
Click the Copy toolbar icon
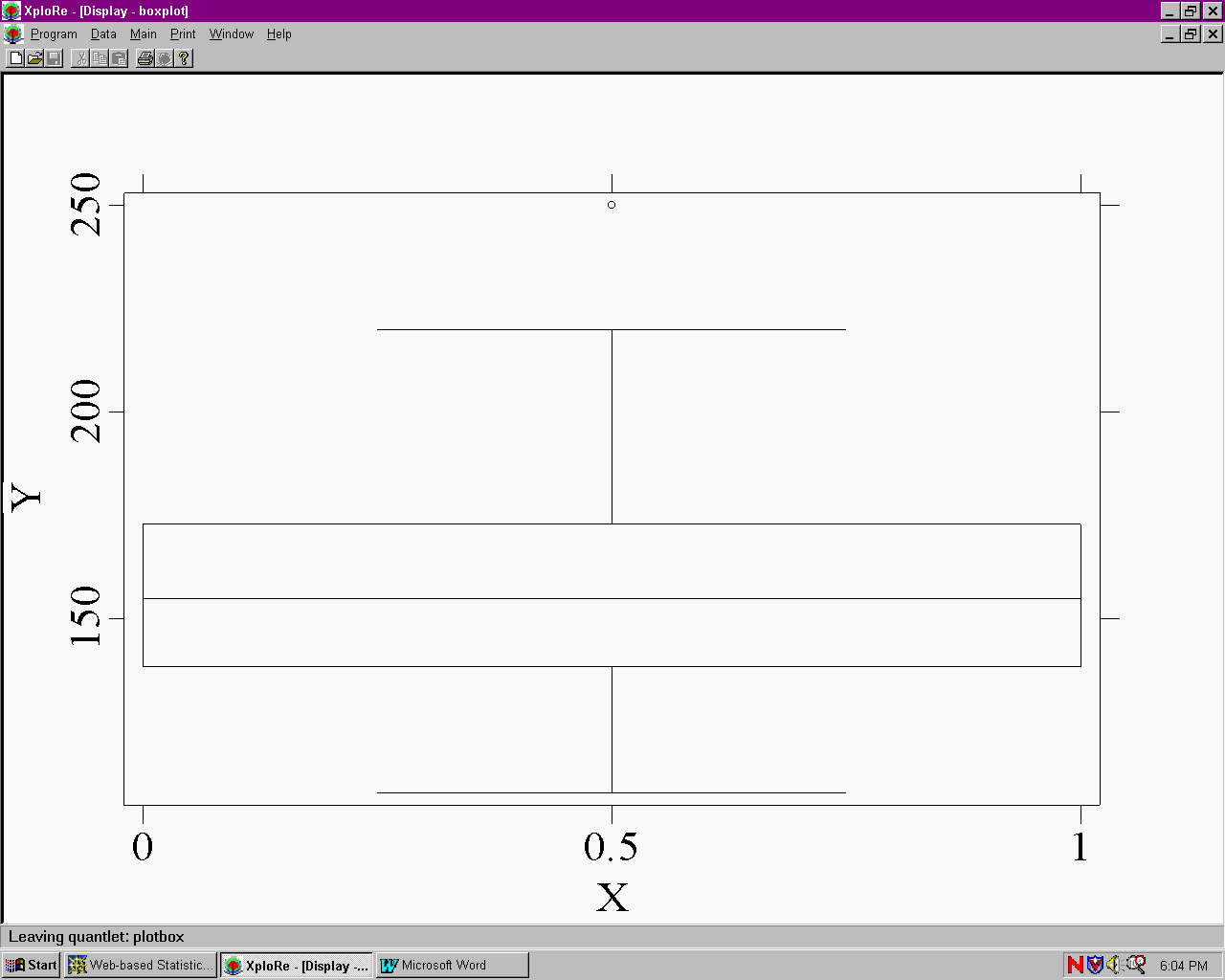click(x=100, y=58)
